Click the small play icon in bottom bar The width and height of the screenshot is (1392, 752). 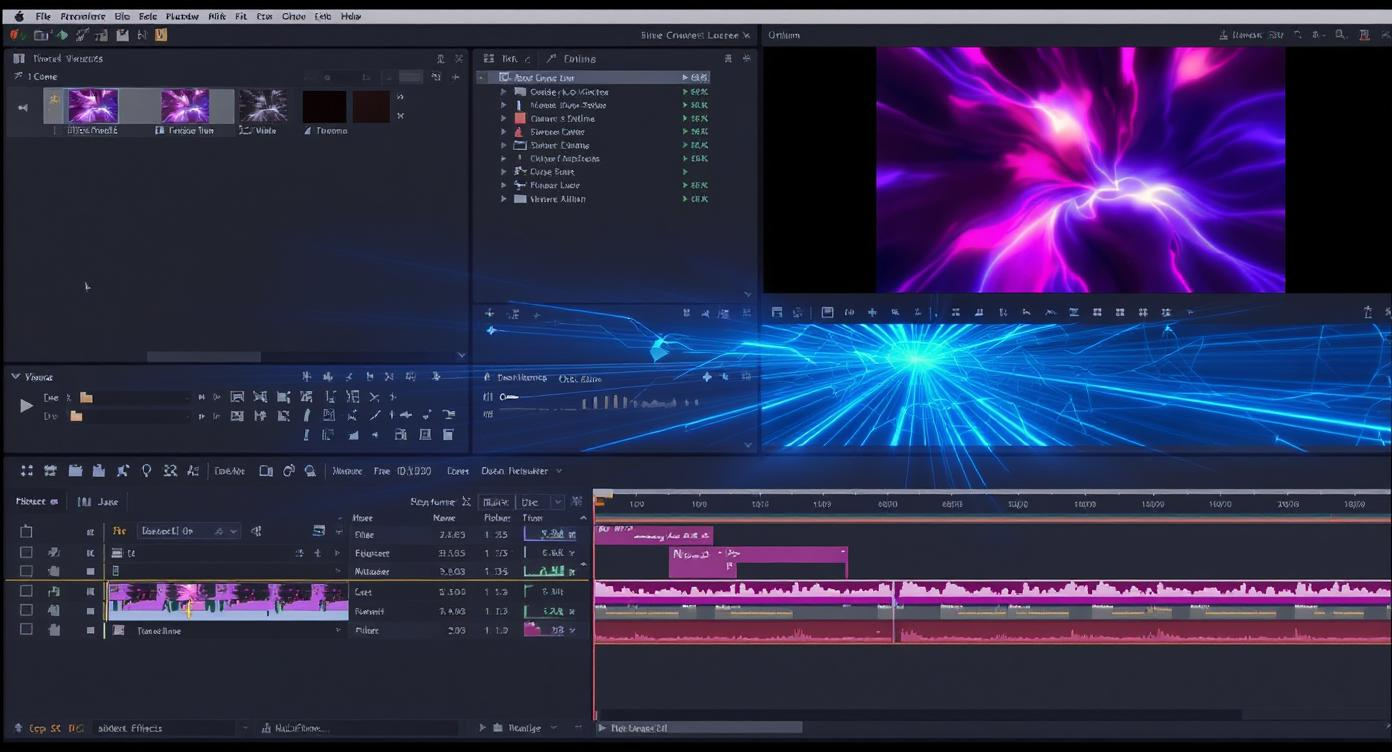(483, 728)
